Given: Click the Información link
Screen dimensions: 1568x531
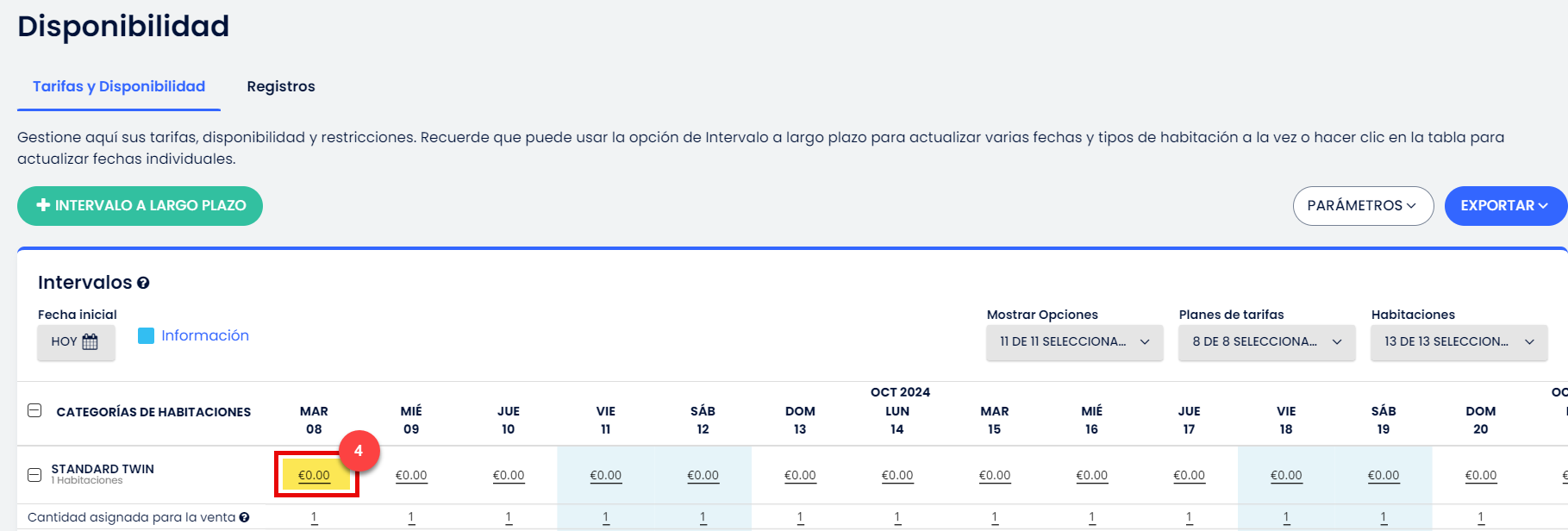Looking at the screenshot, I should tap(205, 335).
